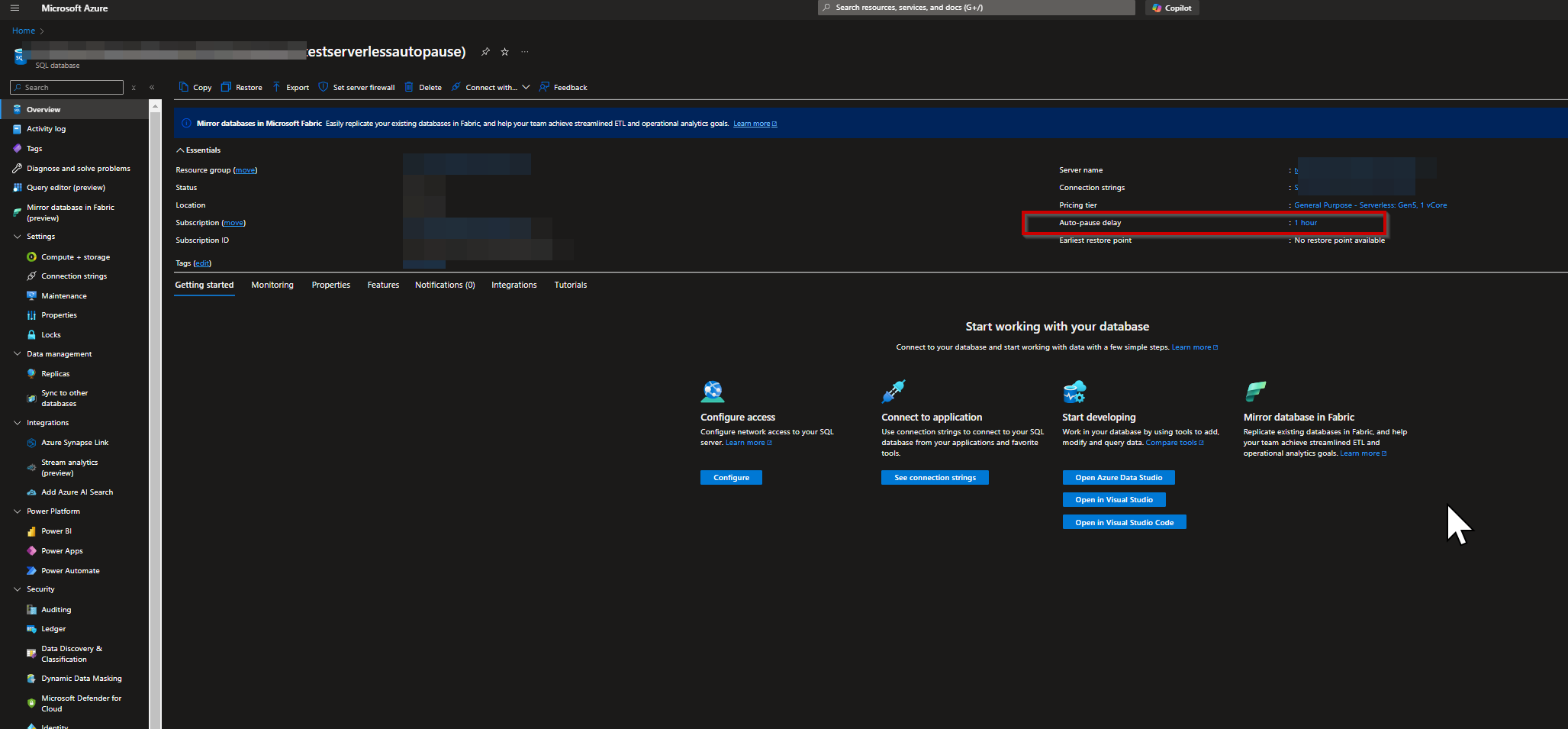The image size is (1568, 729).
Task: Open Compute + storage settings
Action: pos(76,257)
